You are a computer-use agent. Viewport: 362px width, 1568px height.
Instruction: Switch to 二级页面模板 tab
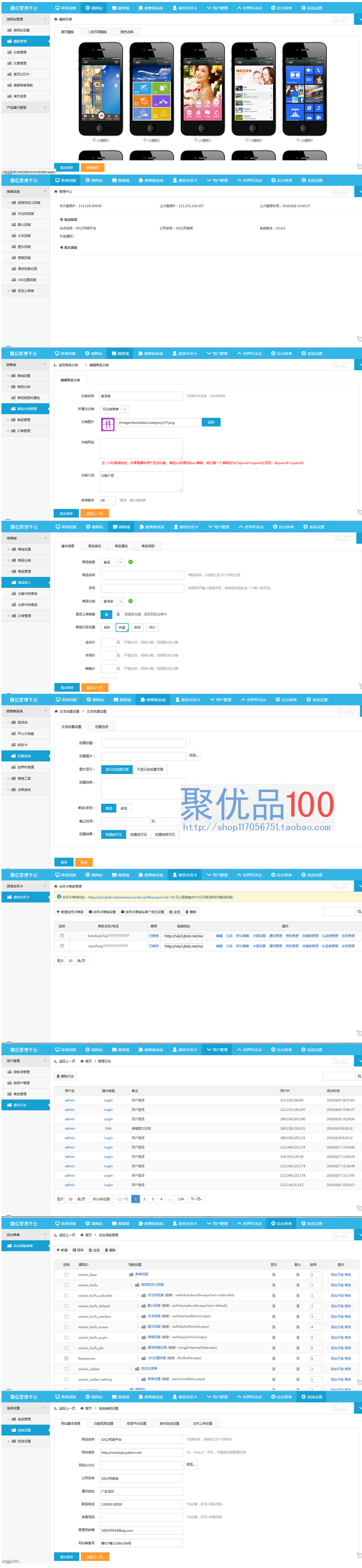pos(97,32)
